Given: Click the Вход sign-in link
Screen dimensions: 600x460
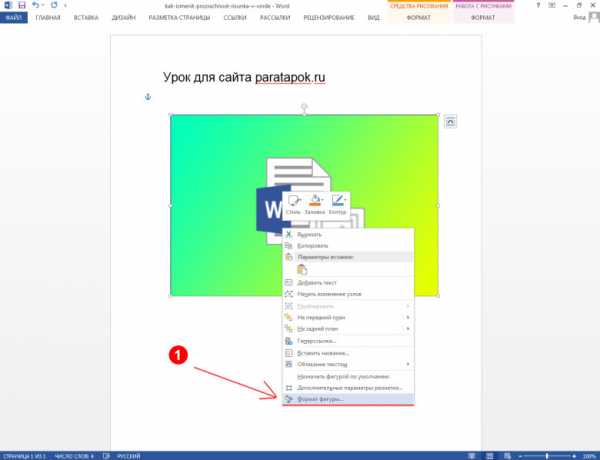Looking at the screenshot, I should pos(579,18).
